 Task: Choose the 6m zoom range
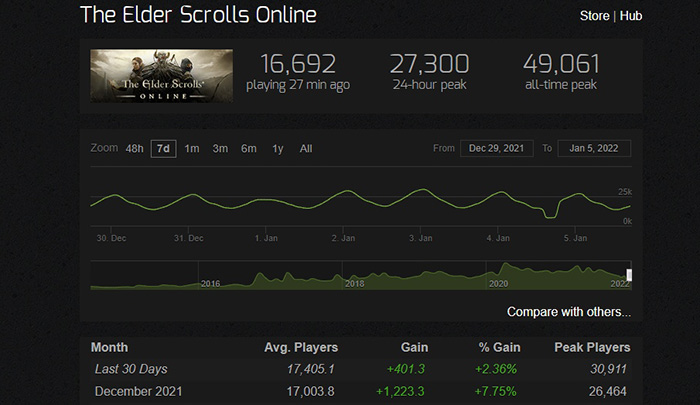tap(249, 149)
